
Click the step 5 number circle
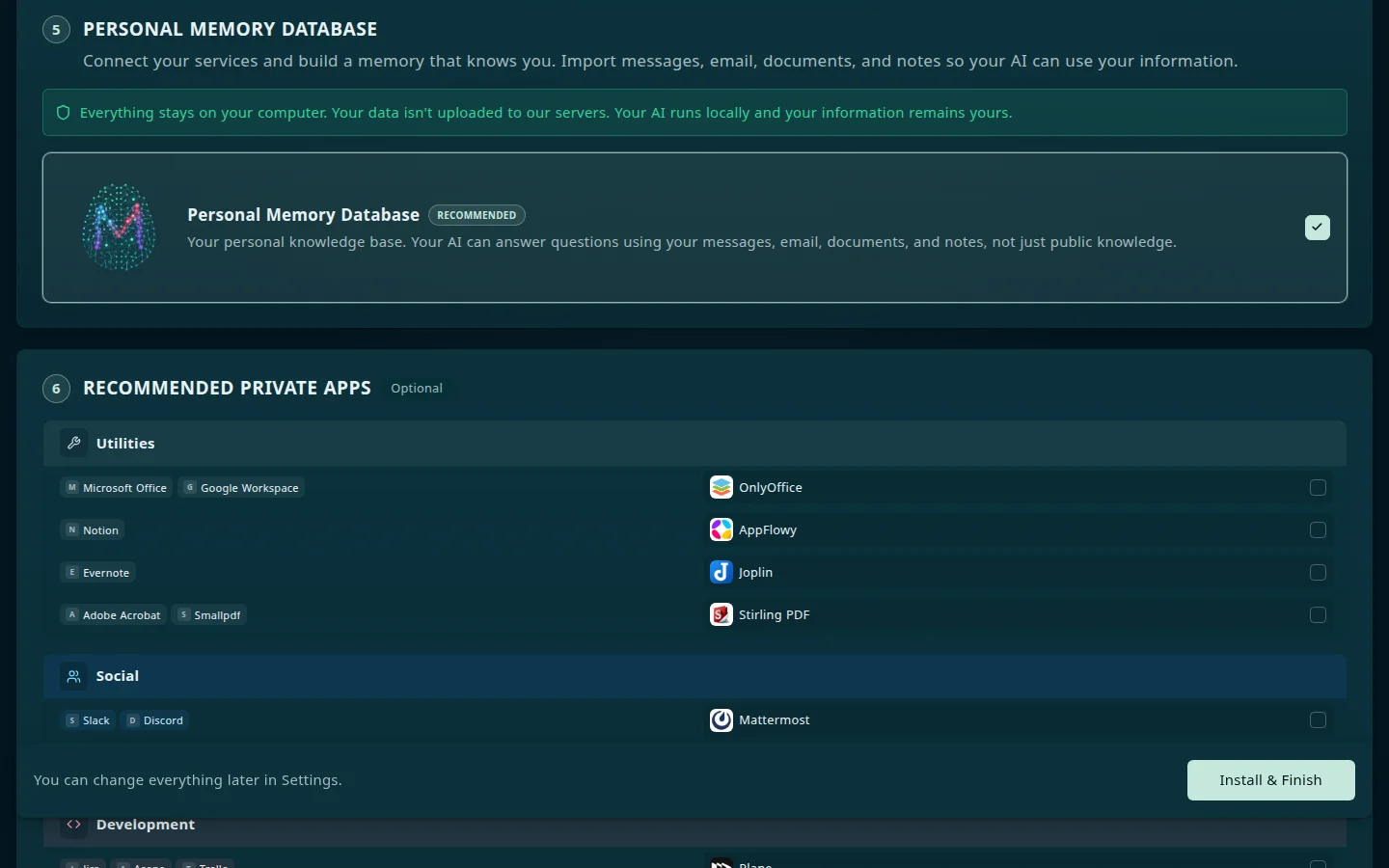(56, 30)
